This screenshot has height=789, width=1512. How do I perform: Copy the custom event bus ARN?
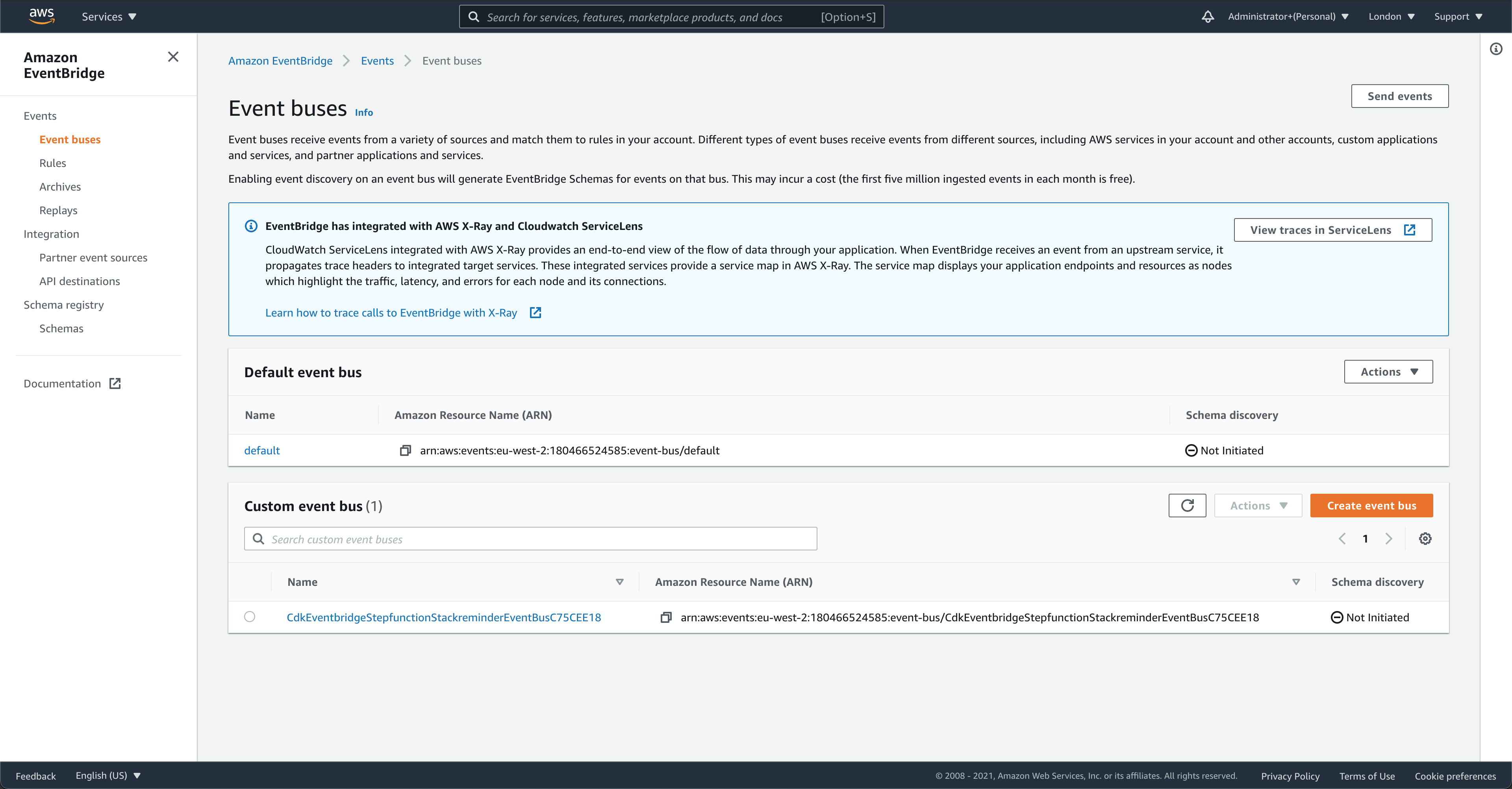click(665, 617)
